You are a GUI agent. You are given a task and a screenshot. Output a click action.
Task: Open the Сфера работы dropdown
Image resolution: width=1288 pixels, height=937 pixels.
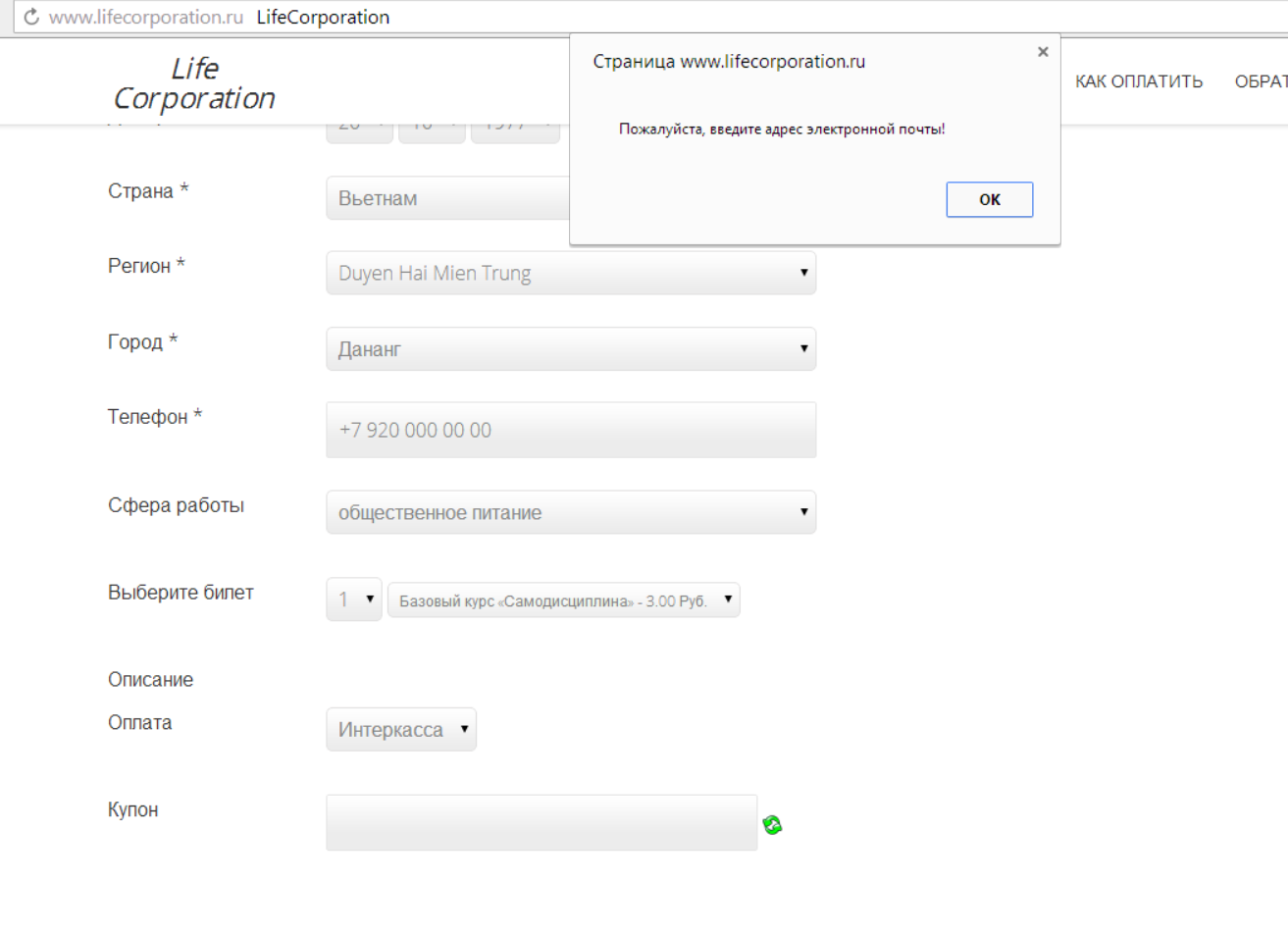click(x=571, y=512)
